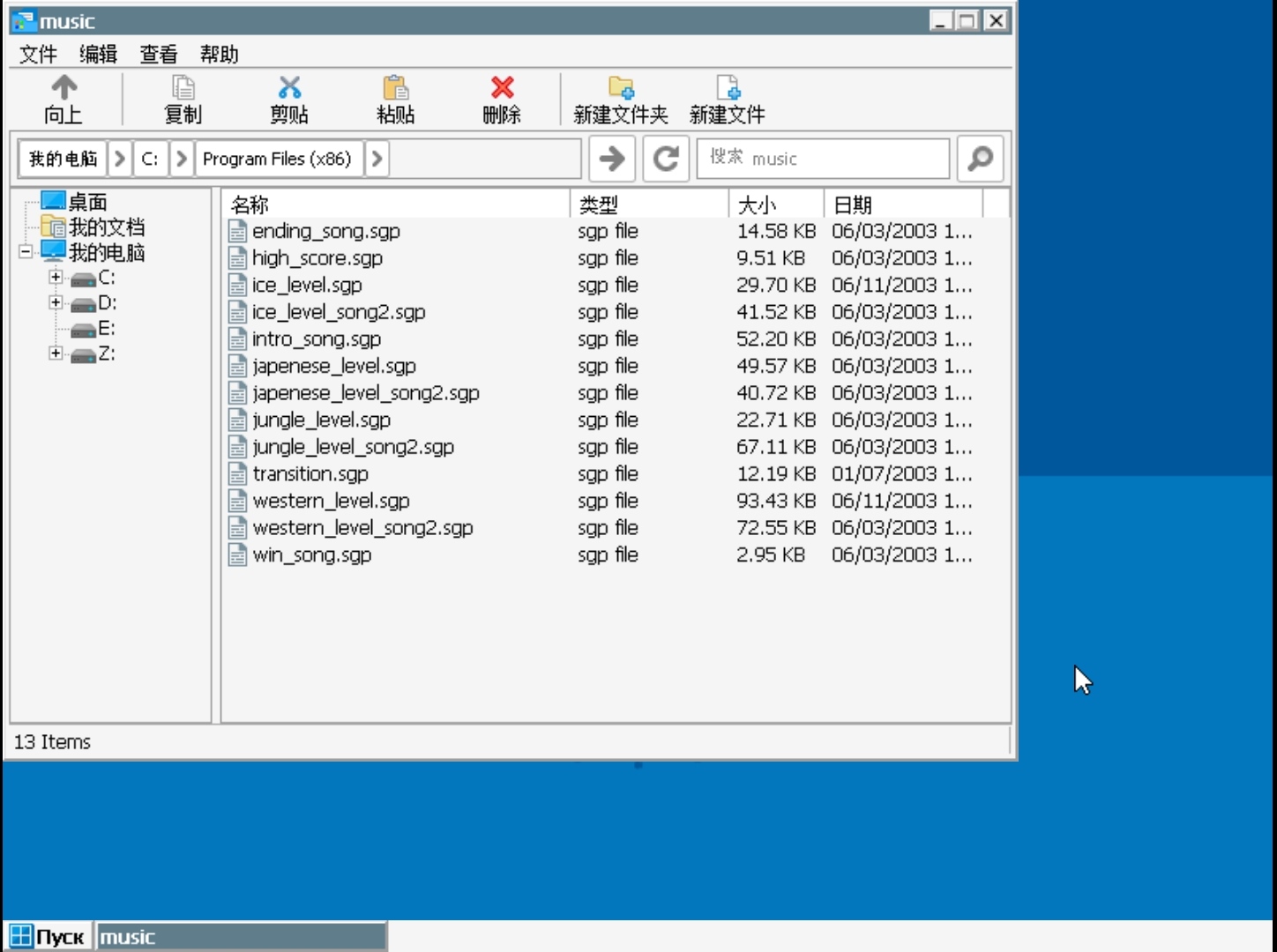Select file western_level.sgp
The image size is (1277, 952).
[331, 501]
